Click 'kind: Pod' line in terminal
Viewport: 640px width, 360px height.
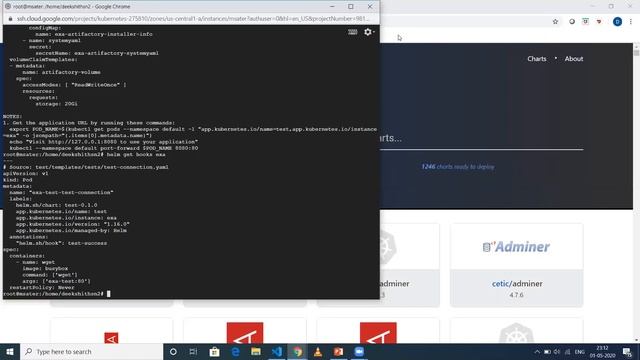point(18,180)
